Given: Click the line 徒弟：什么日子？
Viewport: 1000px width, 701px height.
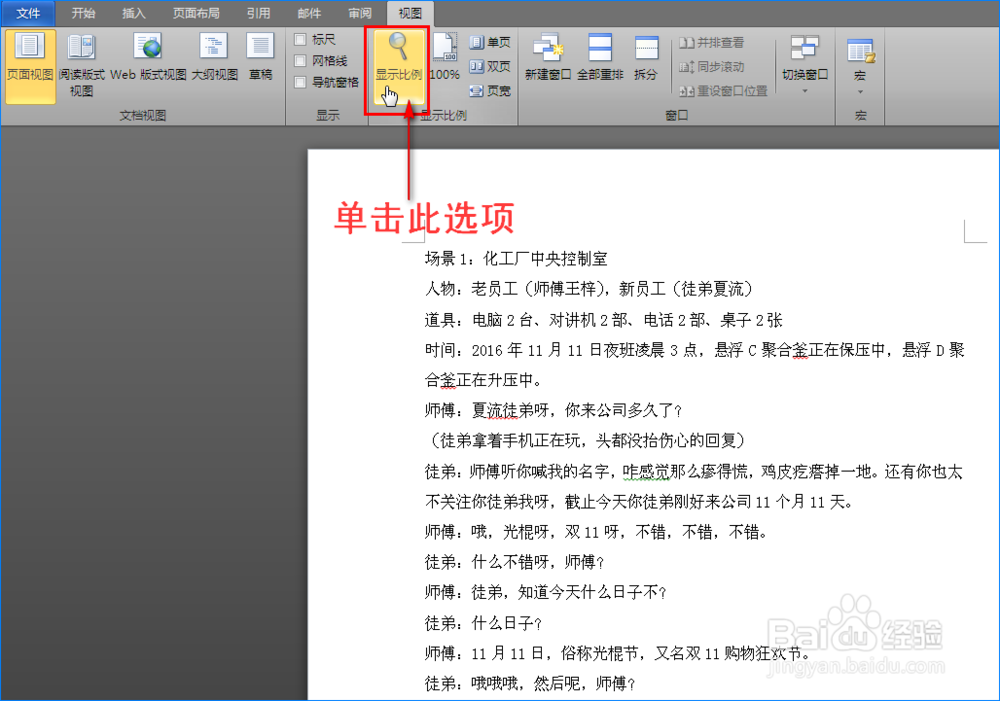Looking at the screenshot, I should pyautogui.click(x=483, y=623).
